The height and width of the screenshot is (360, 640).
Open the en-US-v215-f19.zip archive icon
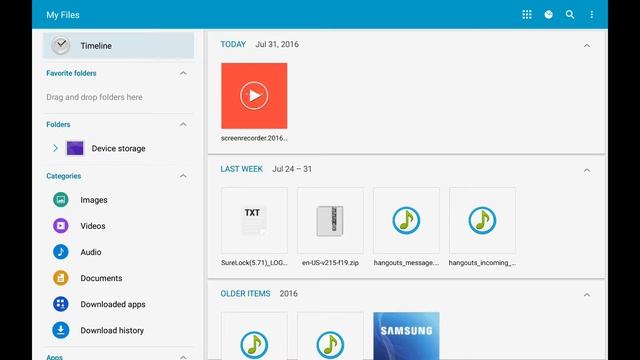coord(330,220)
